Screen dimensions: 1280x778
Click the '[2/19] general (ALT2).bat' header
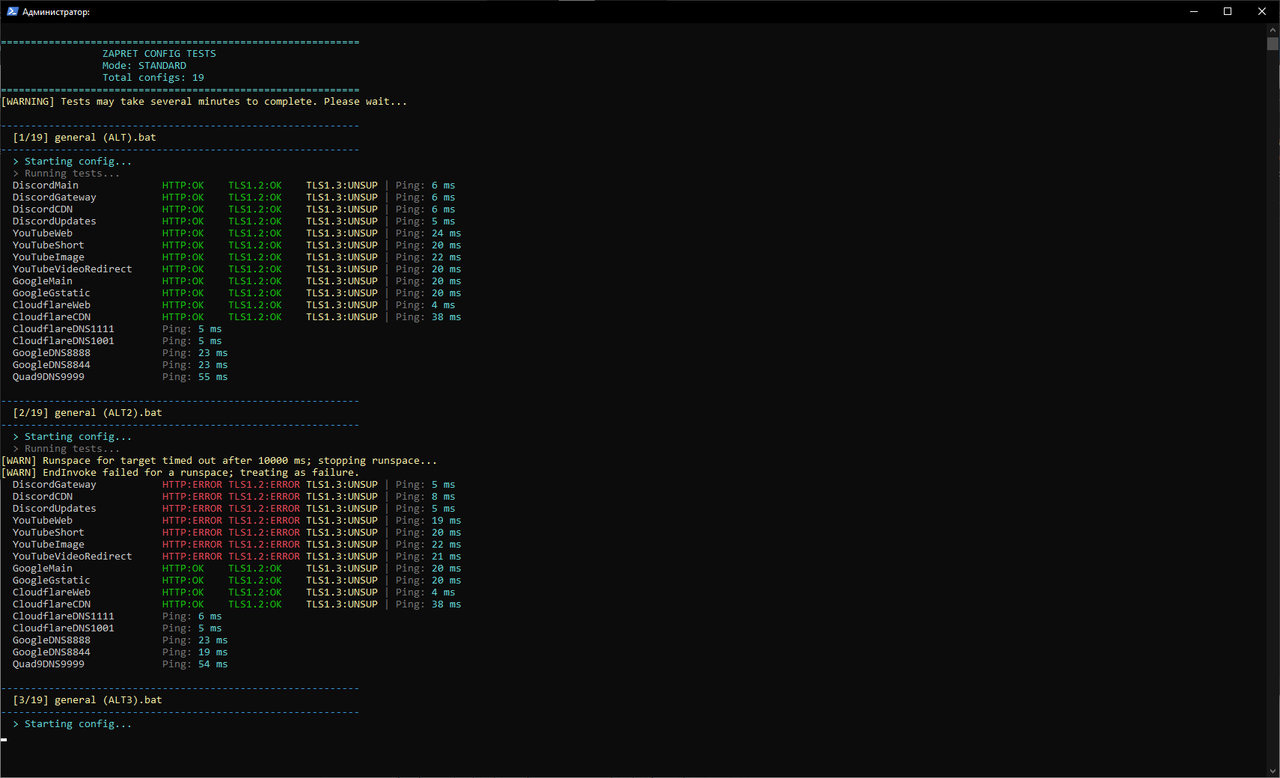point(87,412)
